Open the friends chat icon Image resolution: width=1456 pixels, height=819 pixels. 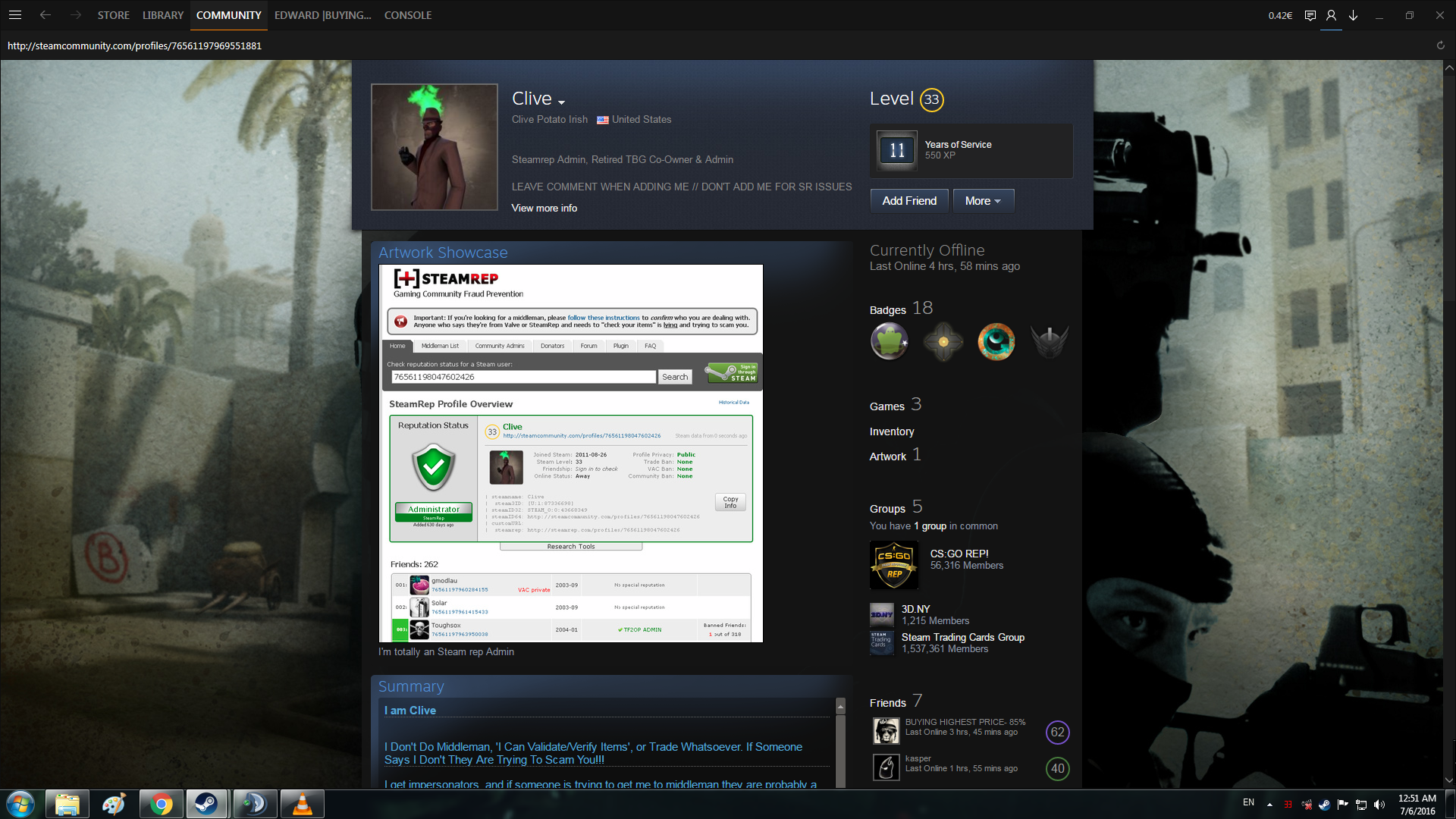(1310, 15)
